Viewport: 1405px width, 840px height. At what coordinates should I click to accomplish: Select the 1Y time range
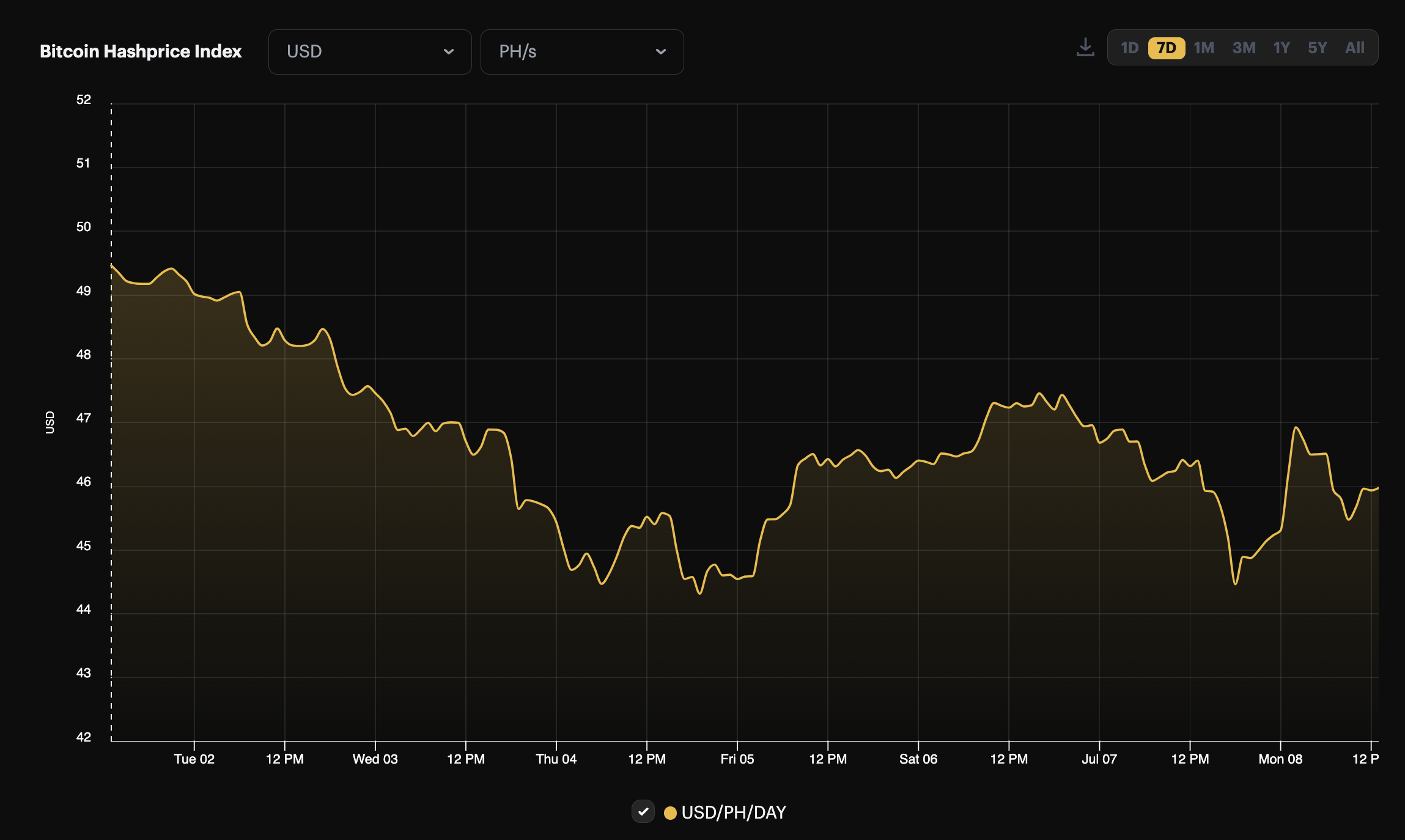(1281, 47)
